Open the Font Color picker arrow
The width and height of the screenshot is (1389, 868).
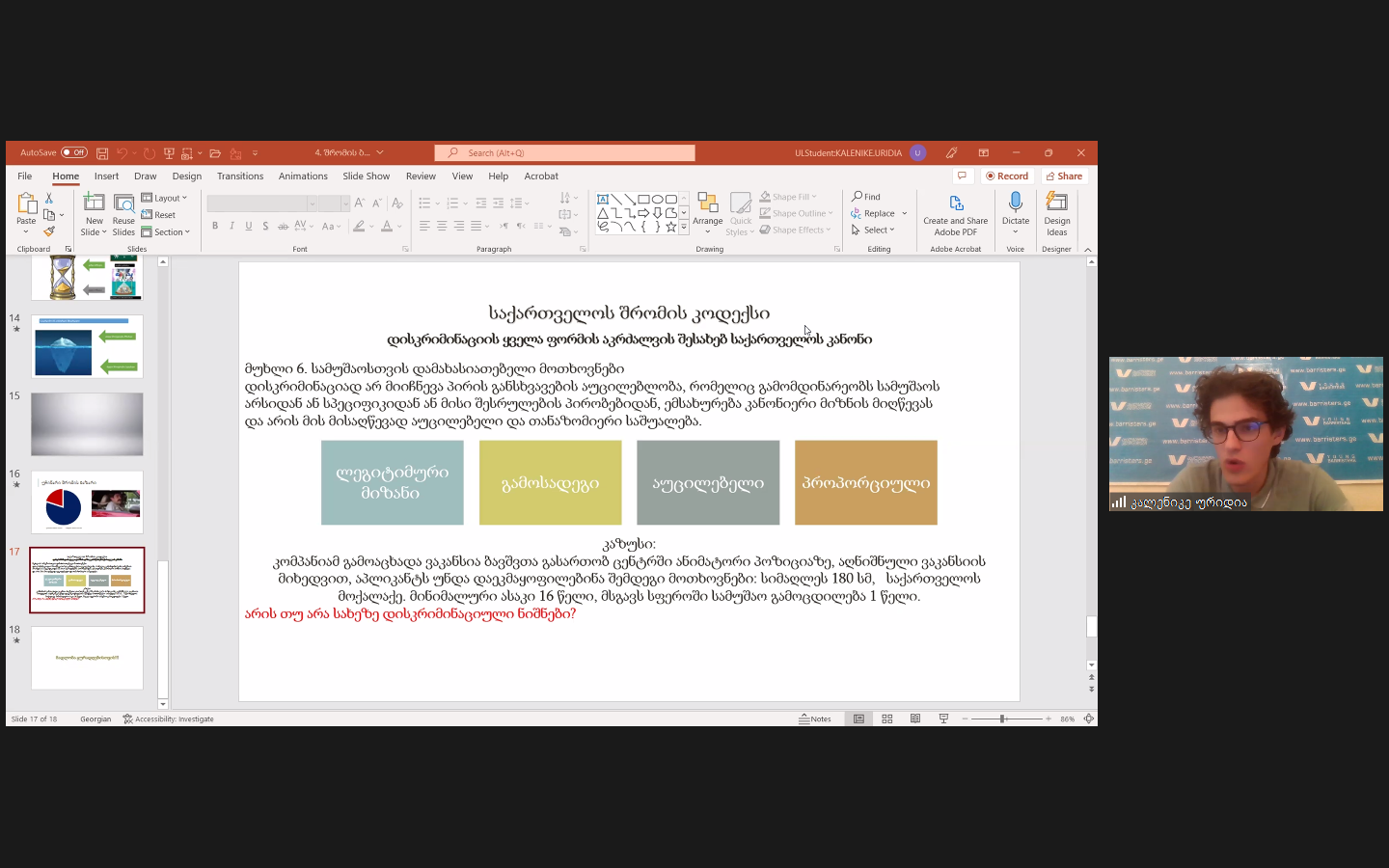point(399,226)
